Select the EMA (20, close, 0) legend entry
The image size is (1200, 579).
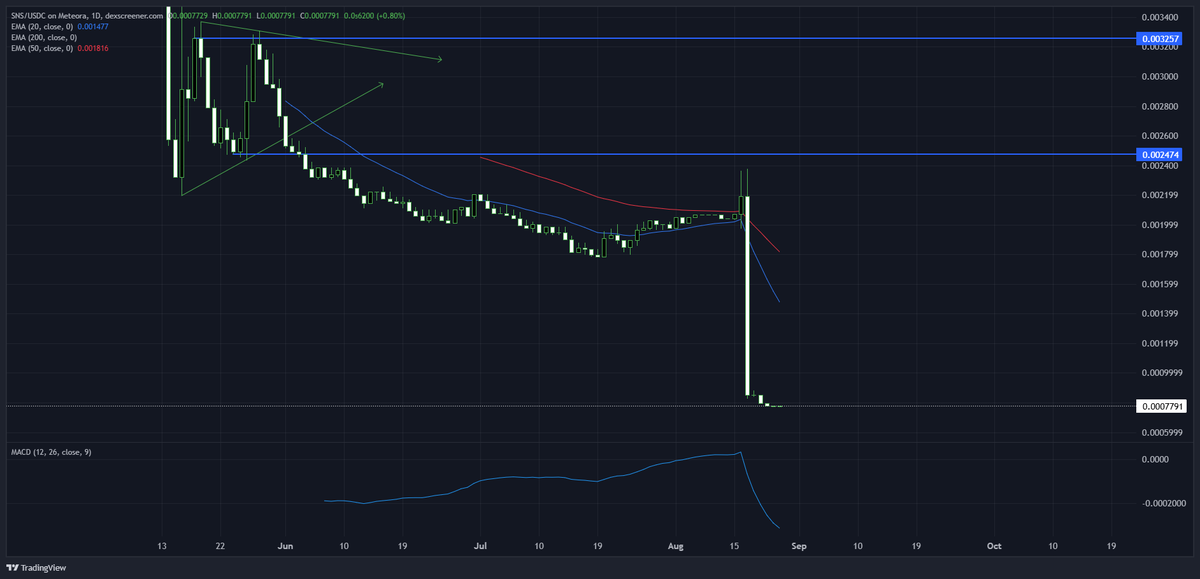tap(44, 27)
